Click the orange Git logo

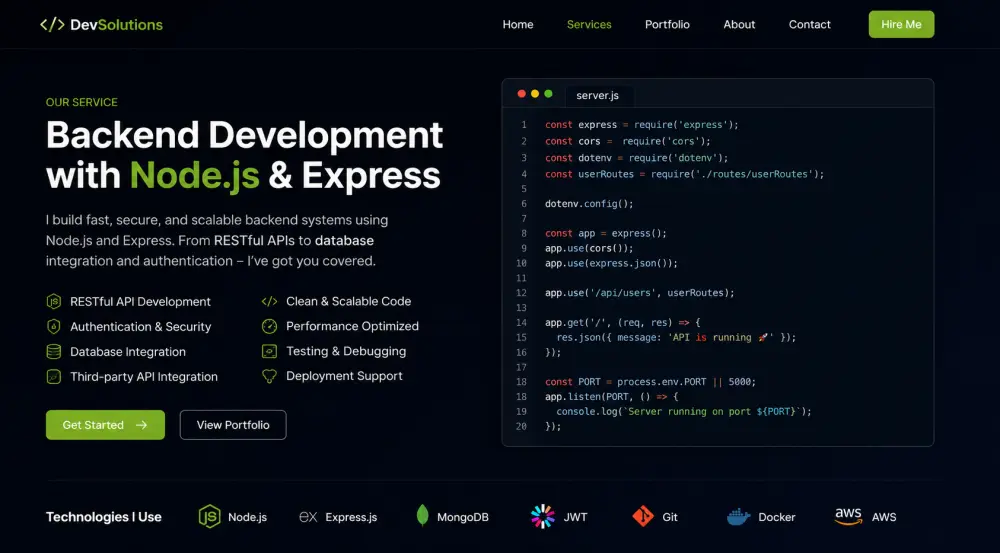click(x=643, y=516)
